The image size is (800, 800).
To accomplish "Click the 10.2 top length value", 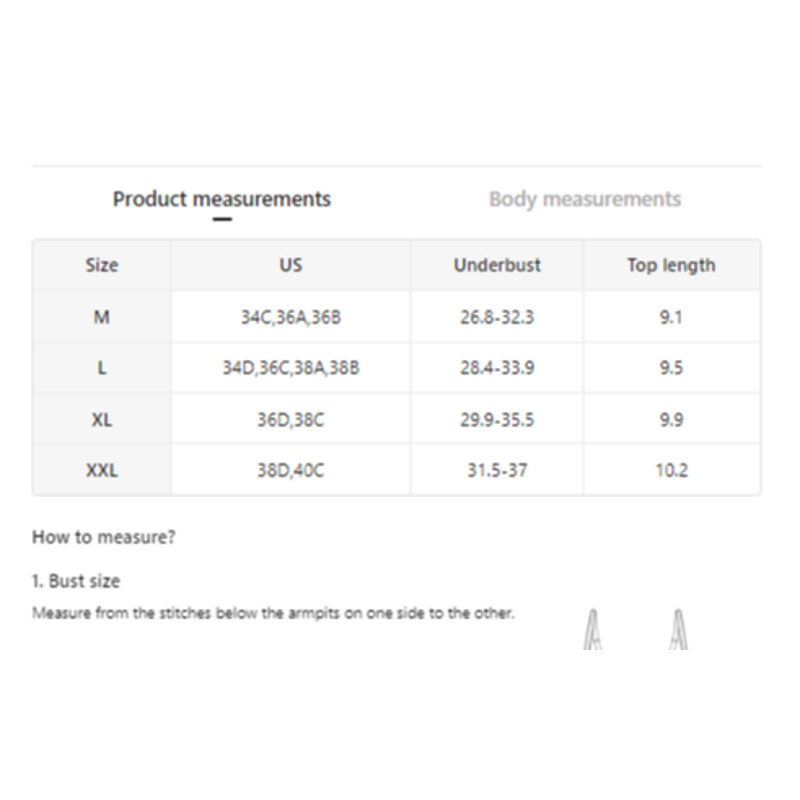I will coord(671,470).
